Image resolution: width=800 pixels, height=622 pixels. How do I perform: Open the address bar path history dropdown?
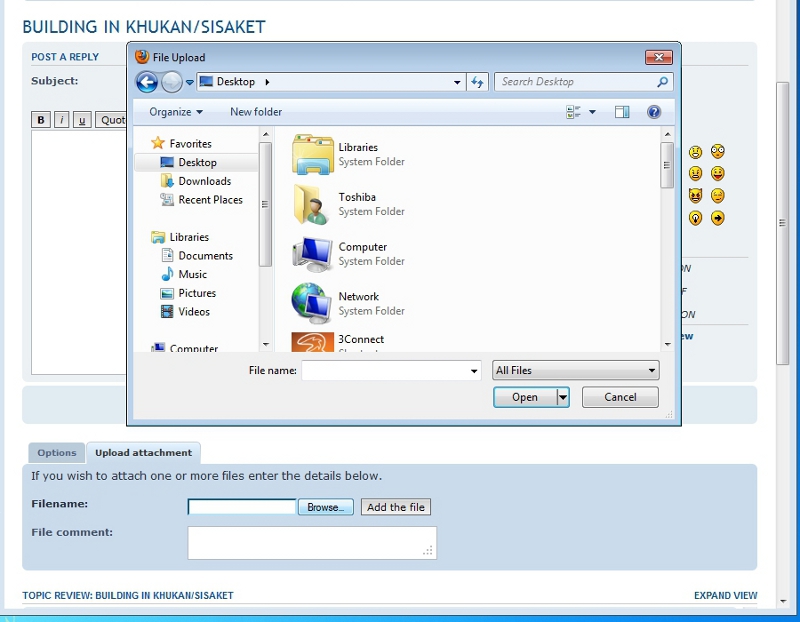[x=457, y=82]
